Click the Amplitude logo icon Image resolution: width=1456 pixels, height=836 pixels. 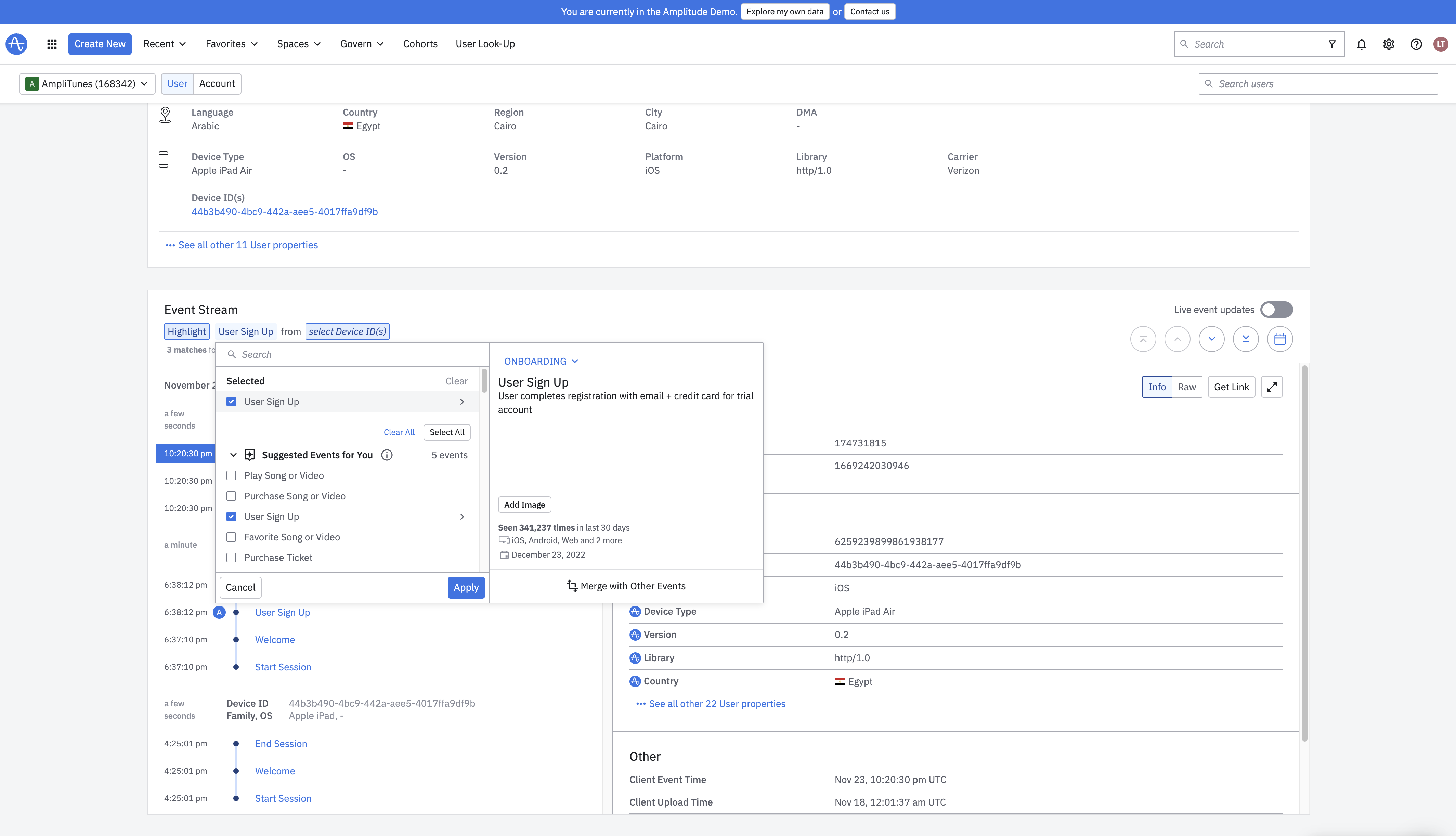click(16, 44)
